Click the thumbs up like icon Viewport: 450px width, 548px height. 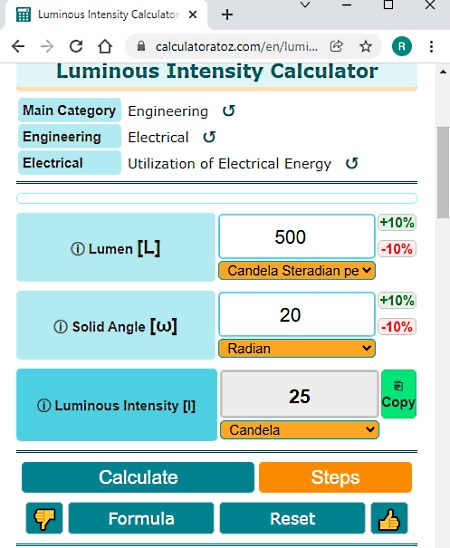click(389, 518)
